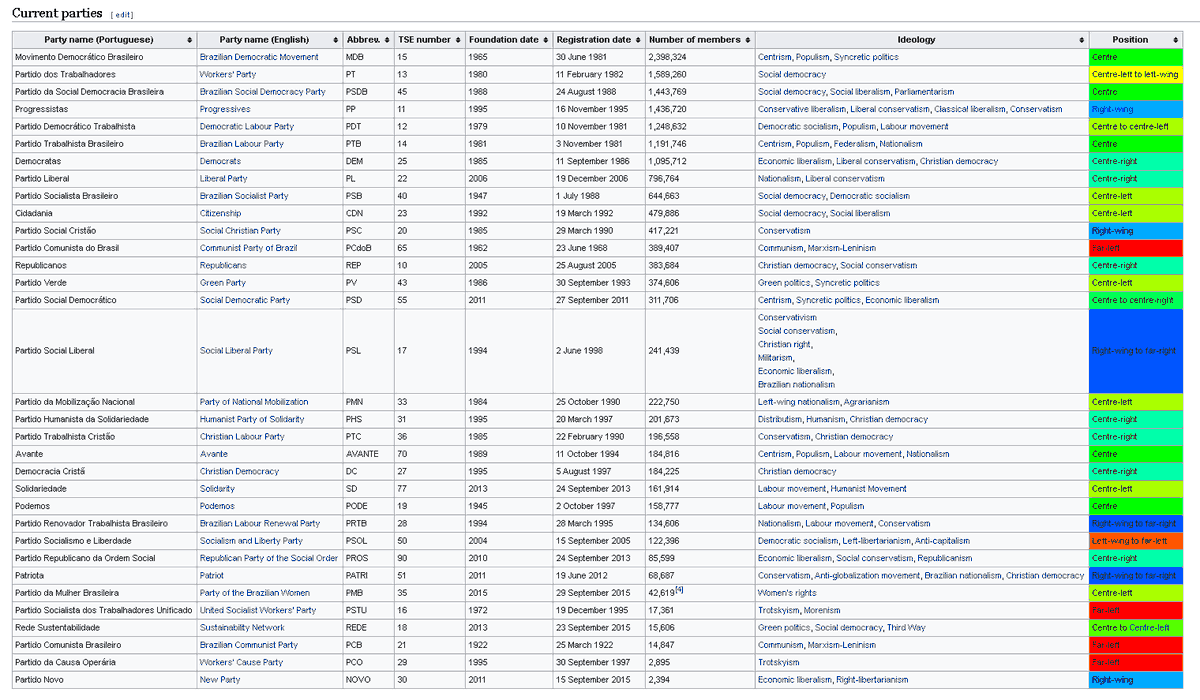This screenshot has height=700, width=1200.
Task: Select the NOVO abbreviation cell
Action: (x=368, y=680)
